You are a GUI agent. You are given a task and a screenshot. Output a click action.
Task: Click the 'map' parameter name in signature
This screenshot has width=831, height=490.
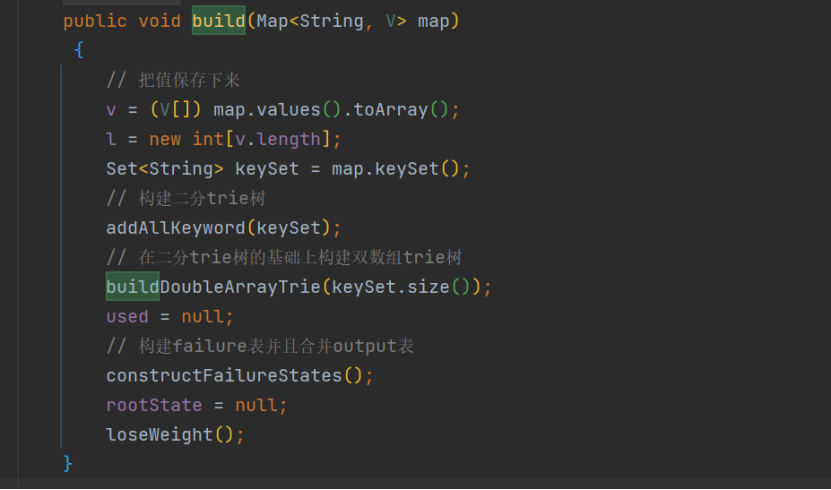[x=433, y=22]
